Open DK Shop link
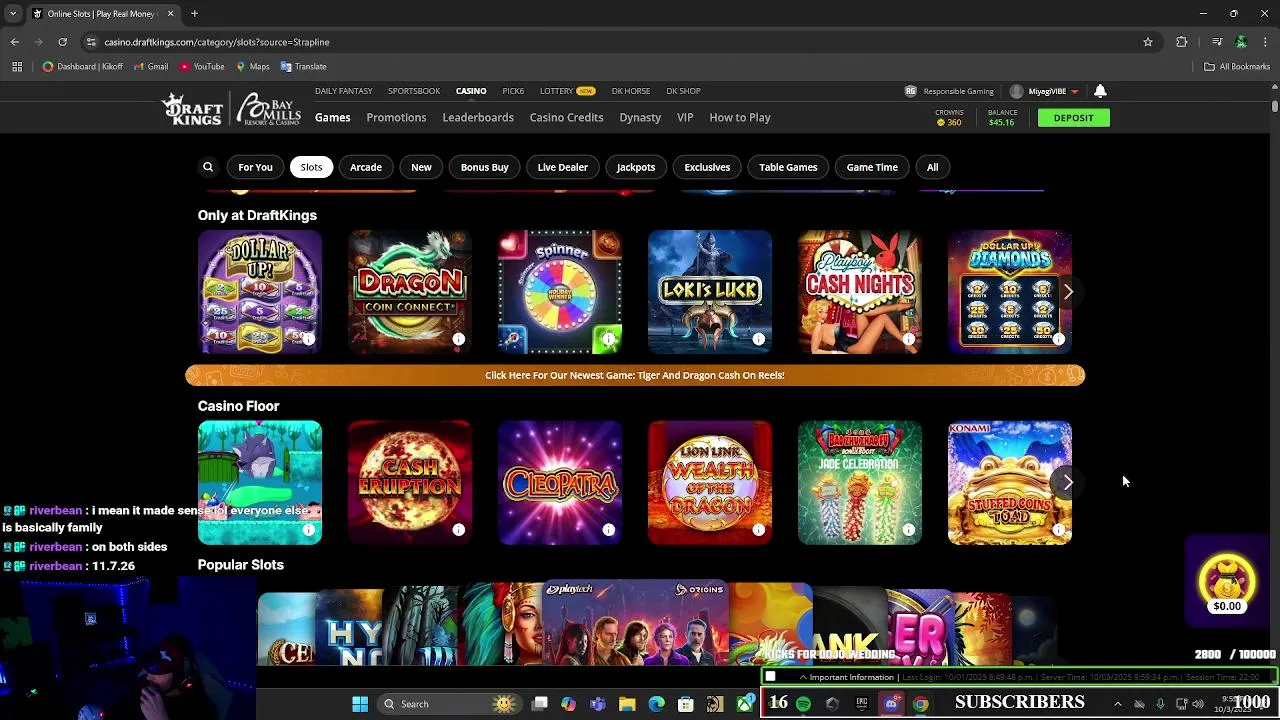Viewport: 1280px width, 720px height. [x=683, y=91]
